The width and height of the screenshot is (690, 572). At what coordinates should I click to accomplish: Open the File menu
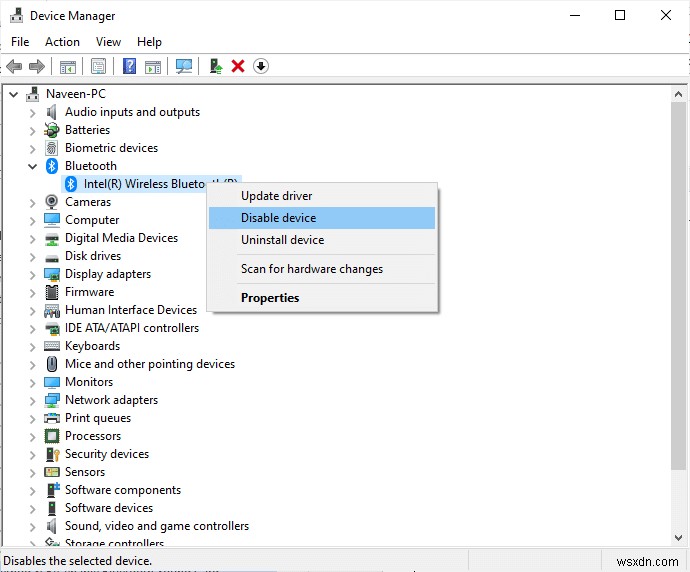pyautogui.click(x=20, y=42)
